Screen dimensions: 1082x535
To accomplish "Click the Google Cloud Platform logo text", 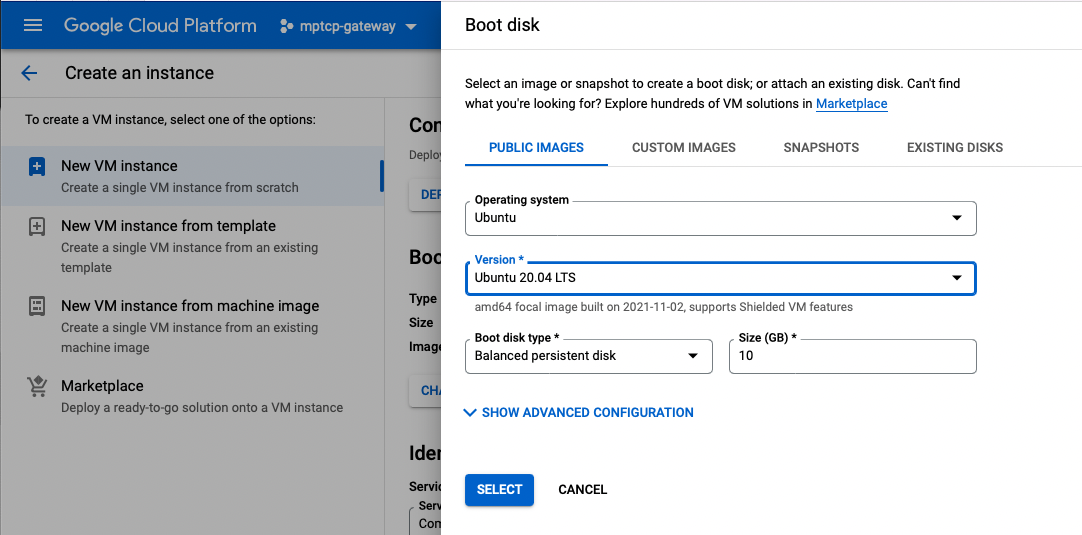I will coord(160,26).
